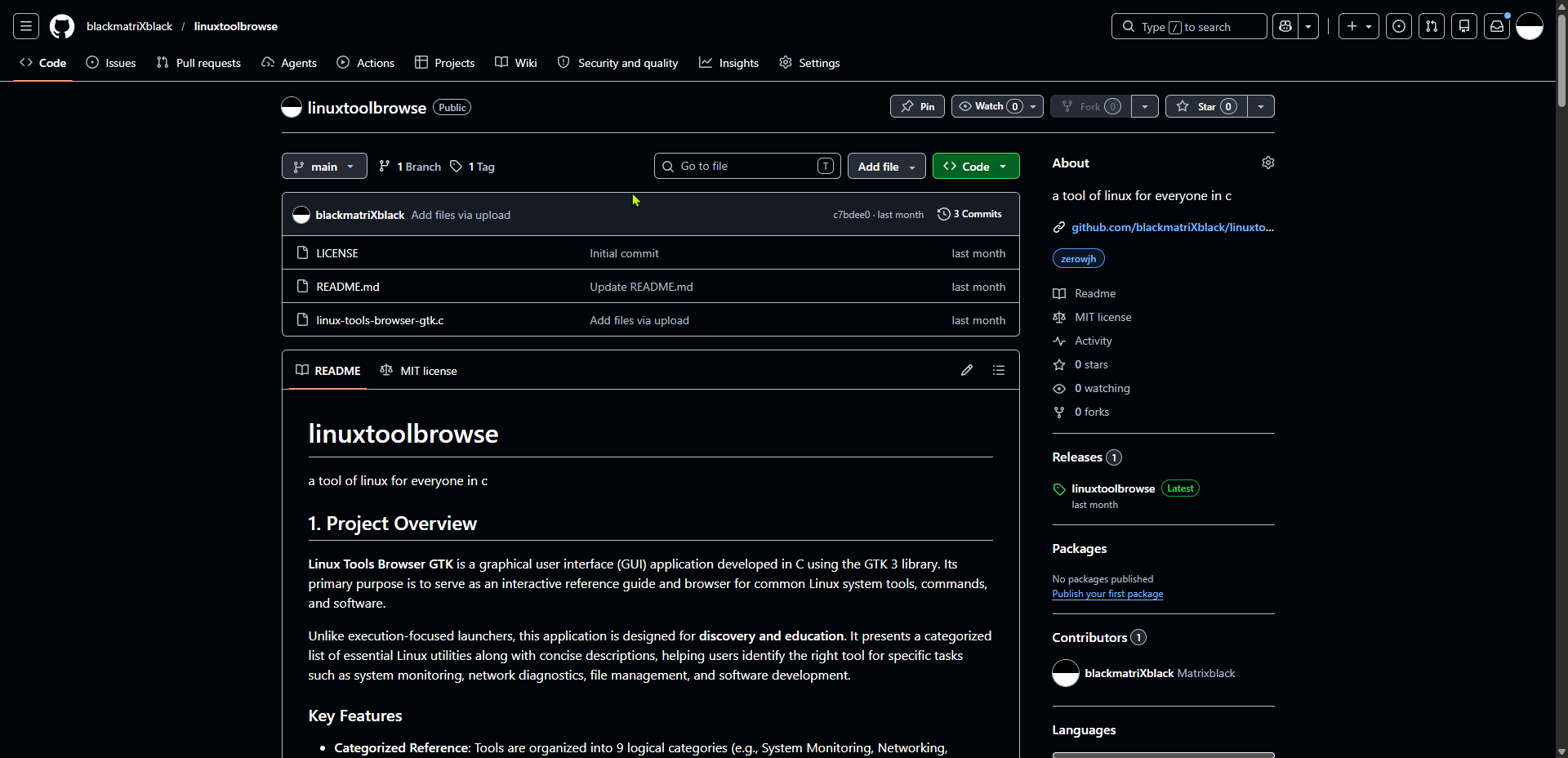Open the main branch selector dropdown
The image size is (1568, 758).
pyautogui.click(x=324, y=167)
